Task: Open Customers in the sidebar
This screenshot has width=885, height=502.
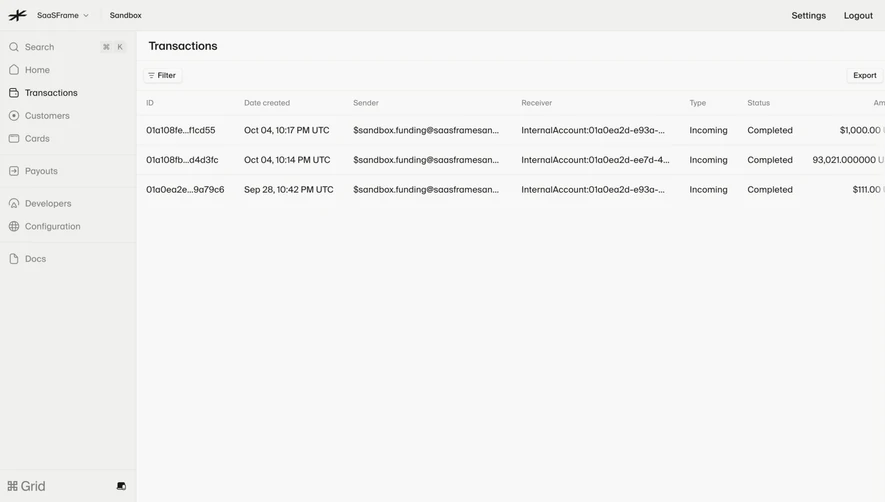Action: point(47,116)
